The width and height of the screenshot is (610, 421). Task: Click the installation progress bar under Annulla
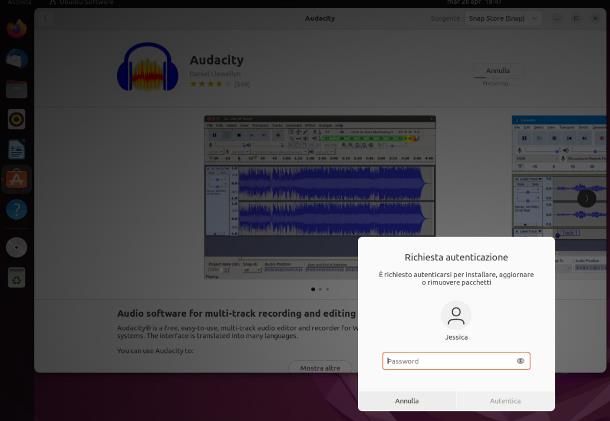click(x=496, y=78)
